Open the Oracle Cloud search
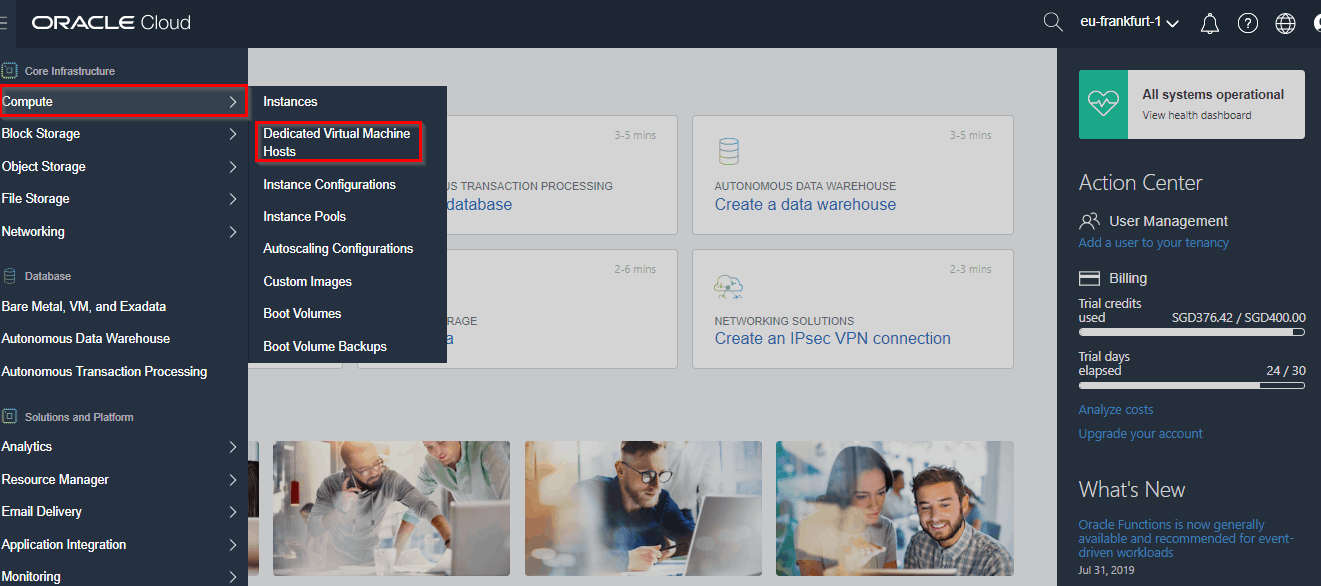The image size is (1321, 586). tap(1052, 22)
